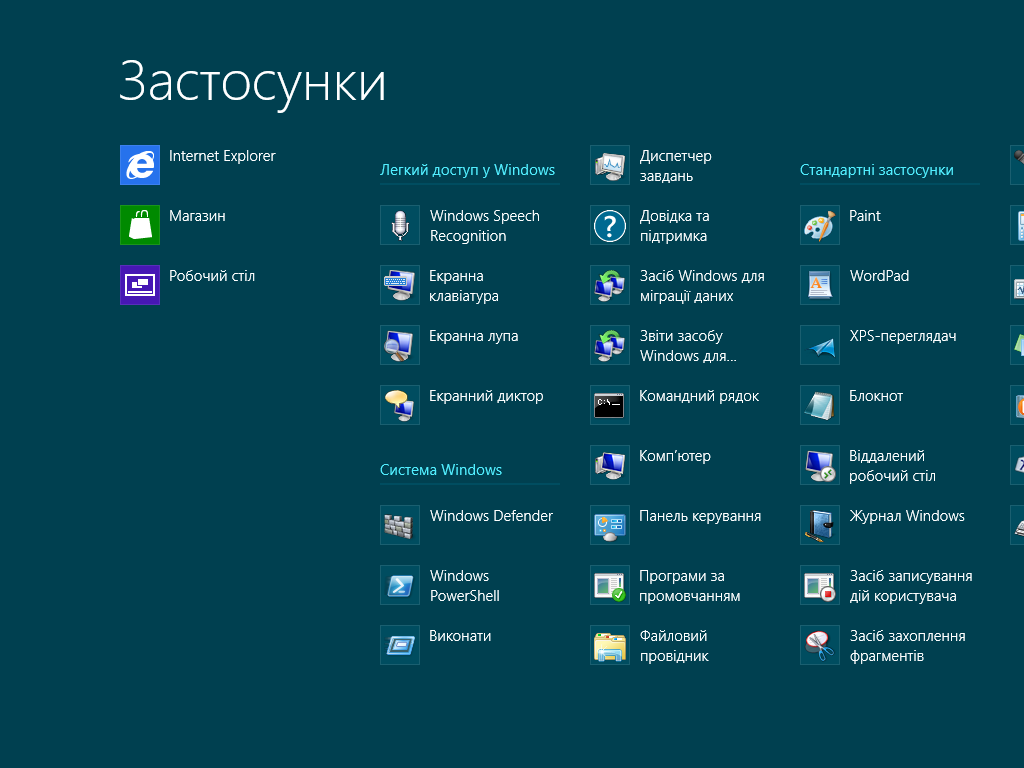The width and height of the screenshot is (1024, 768).
Task: Start Windows Speech Recognition microphone icon
Action: [x=400, y=225]
